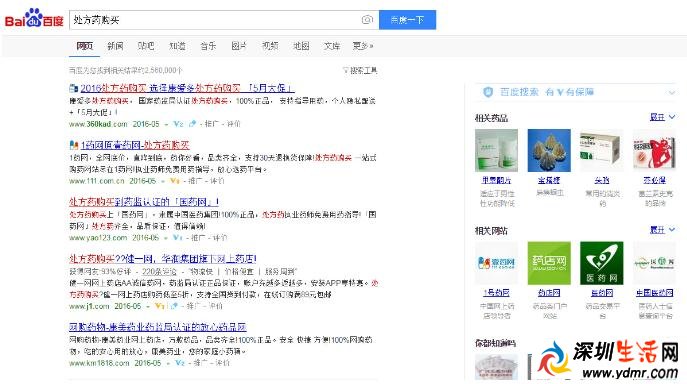Click the 药店网 site name link

pyautogui.click(x=549, y=293)
